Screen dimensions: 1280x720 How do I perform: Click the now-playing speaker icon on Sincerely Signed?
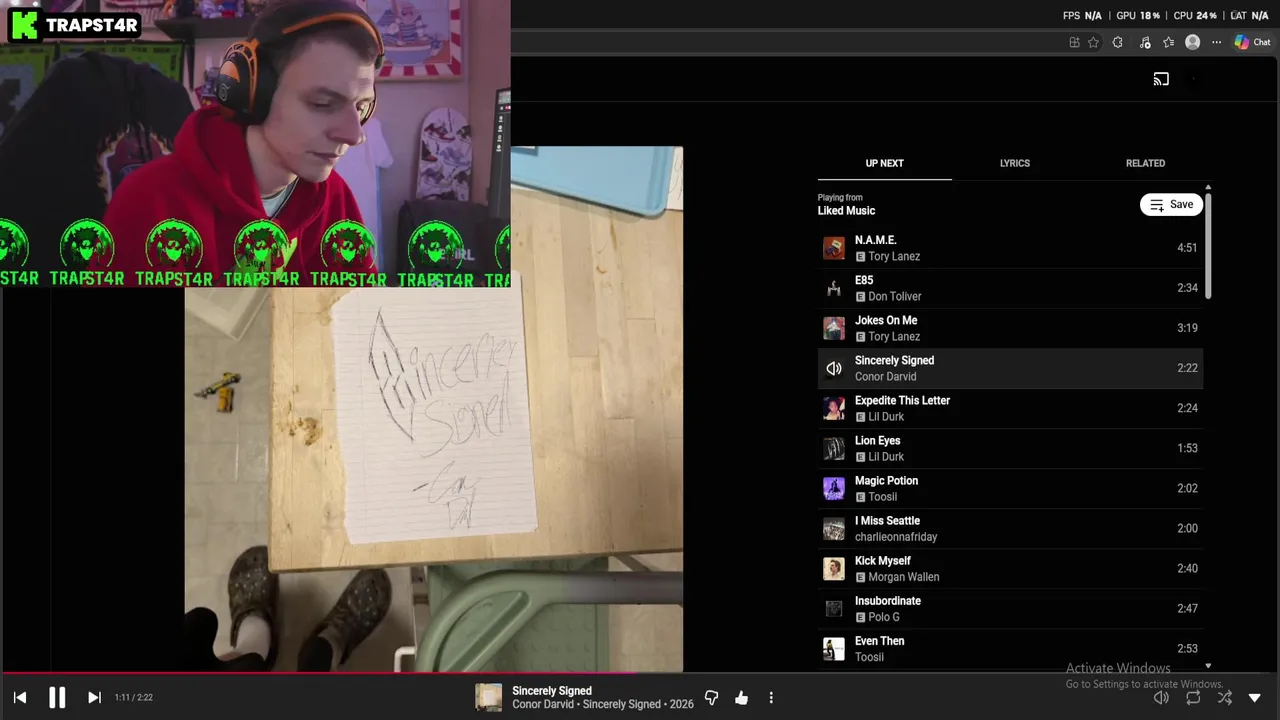point(834,368)
